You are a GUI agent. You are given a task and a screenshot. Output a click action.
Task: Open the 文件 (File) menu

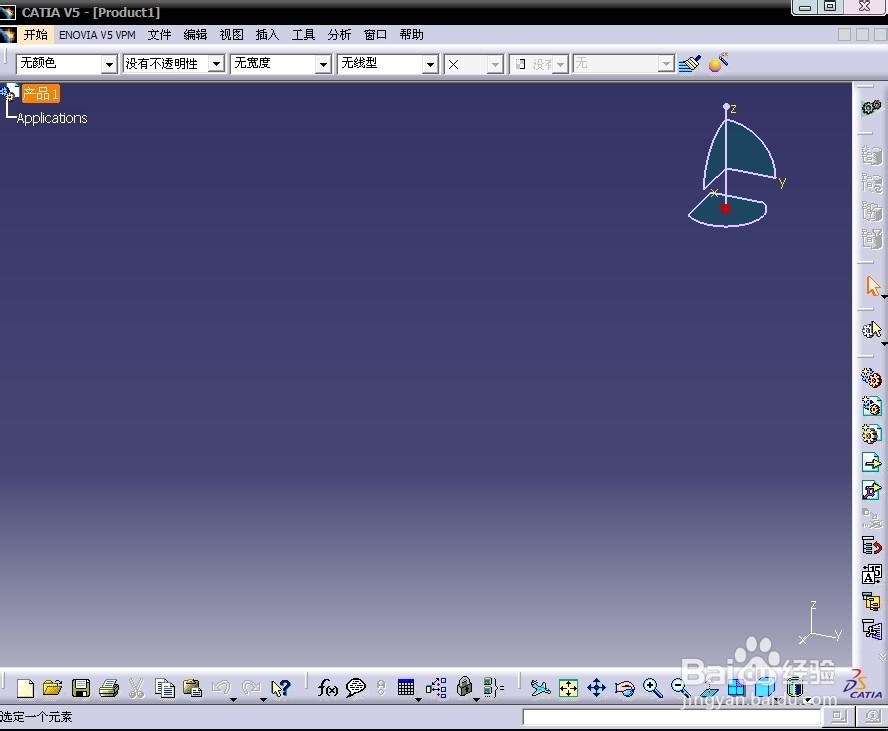[159, 35]
